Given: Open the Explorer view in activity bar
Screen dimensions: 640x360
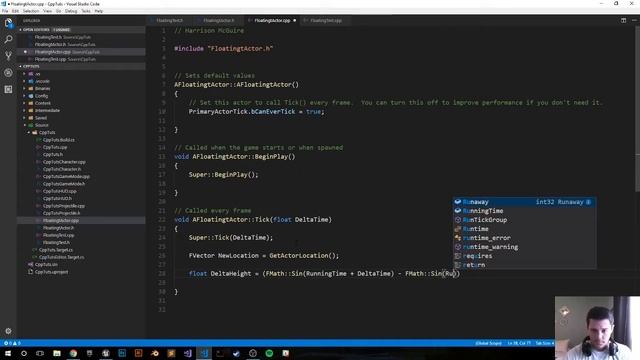Looking at the screenshot, I should (x=8, y=23).
